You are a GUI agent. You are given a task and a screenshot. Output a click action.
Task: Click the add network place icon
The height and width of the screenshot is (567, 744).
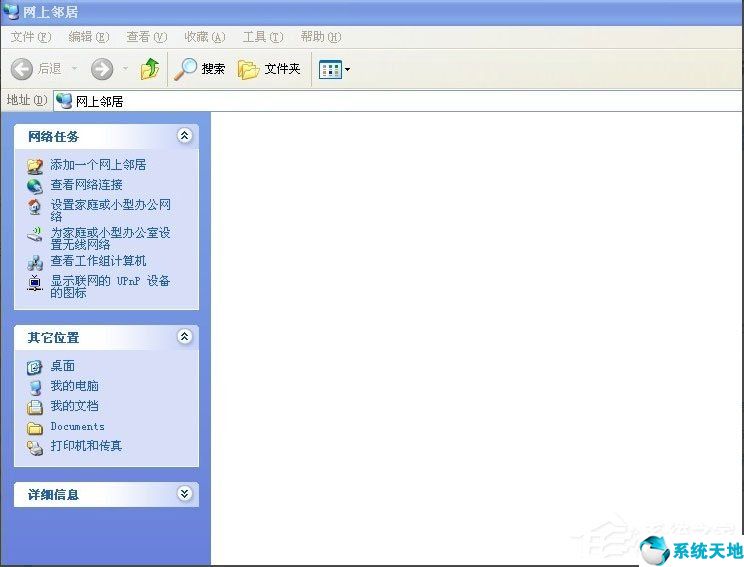(x=35, y=166)
